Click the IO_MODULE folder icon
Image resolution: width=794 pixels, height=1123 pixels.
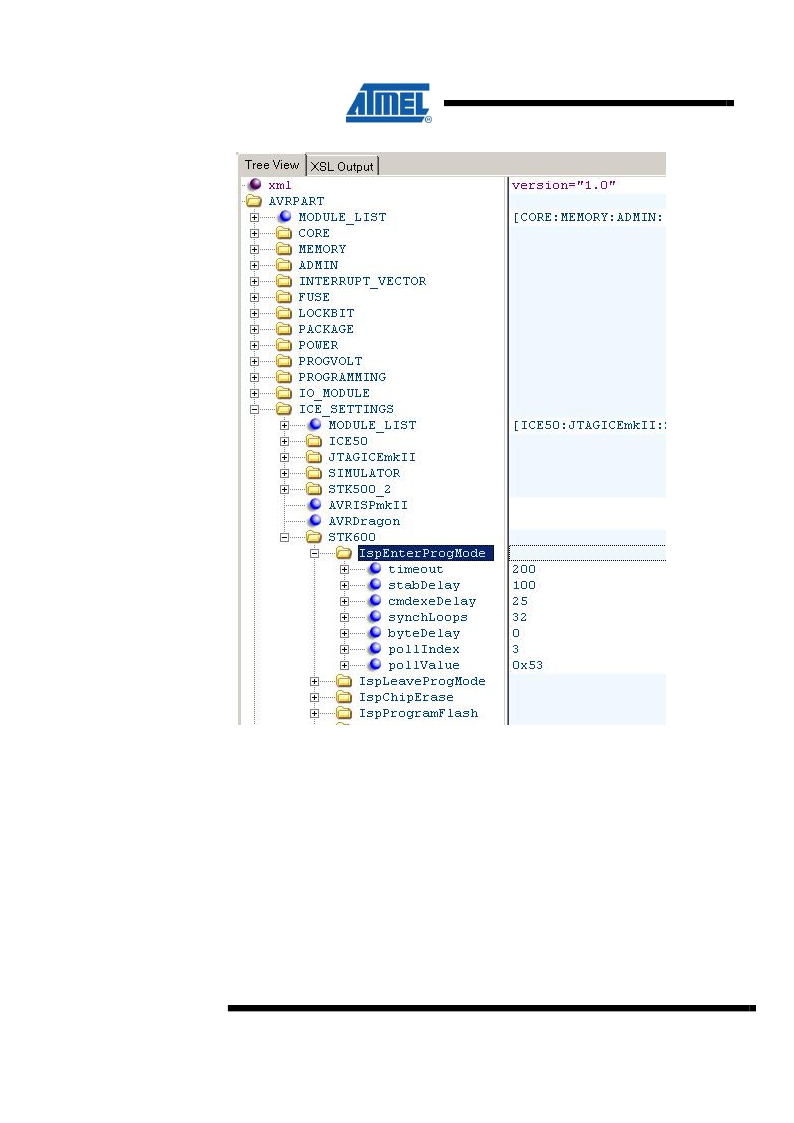point(284,393)
